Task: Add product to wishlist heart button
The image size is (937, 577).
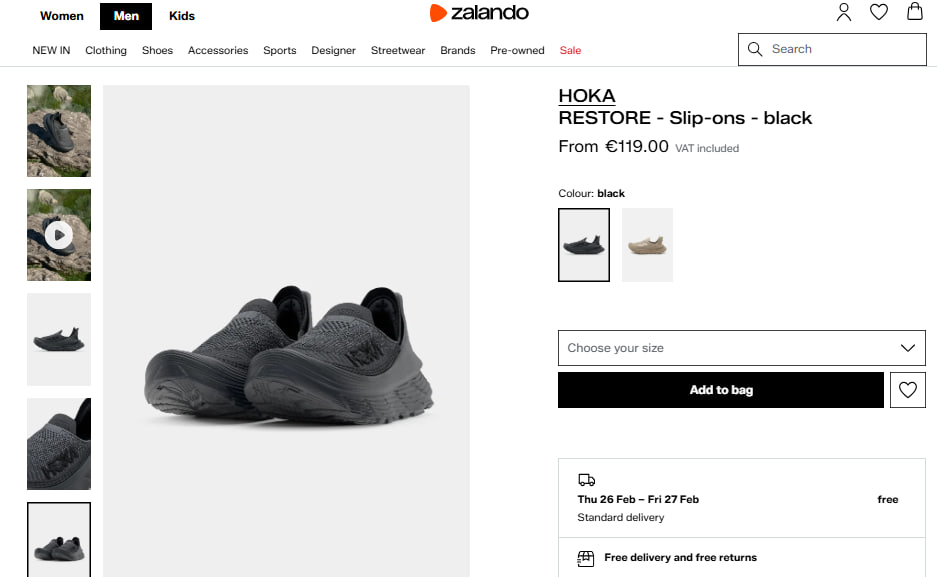Action: (x=907, y=390)
